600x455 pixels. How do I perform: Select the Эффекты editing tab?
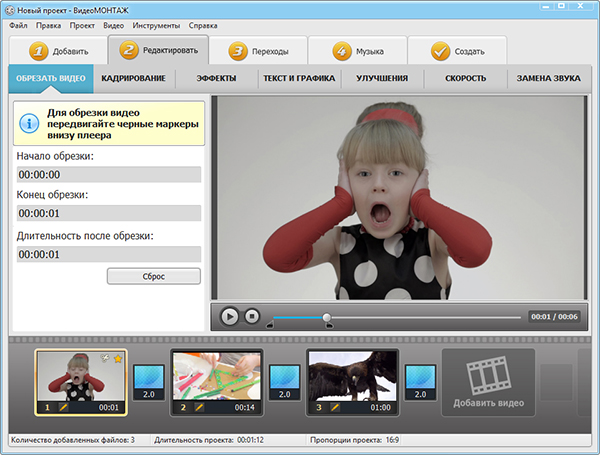(x=216, y=78)
